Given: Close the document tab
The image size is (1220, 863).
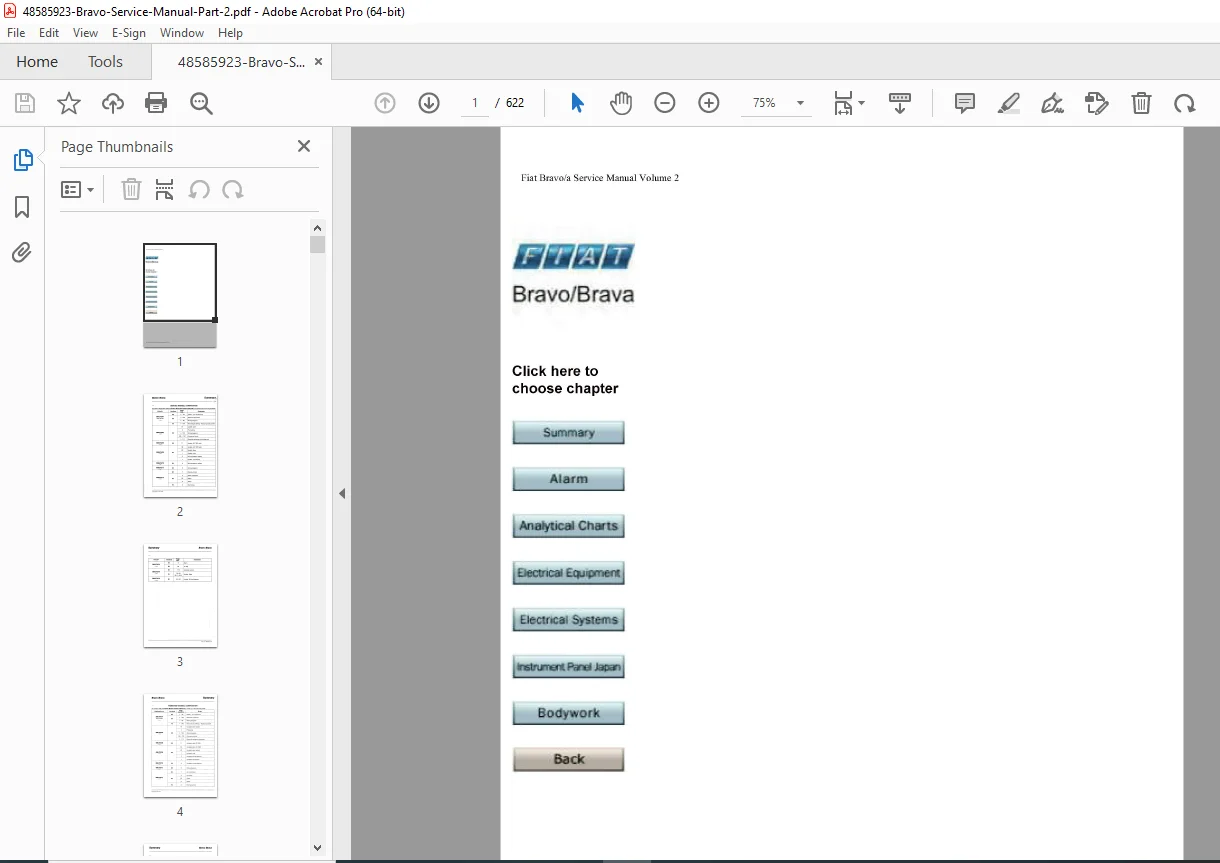Looking at the screenshot, I should point(318,62).
